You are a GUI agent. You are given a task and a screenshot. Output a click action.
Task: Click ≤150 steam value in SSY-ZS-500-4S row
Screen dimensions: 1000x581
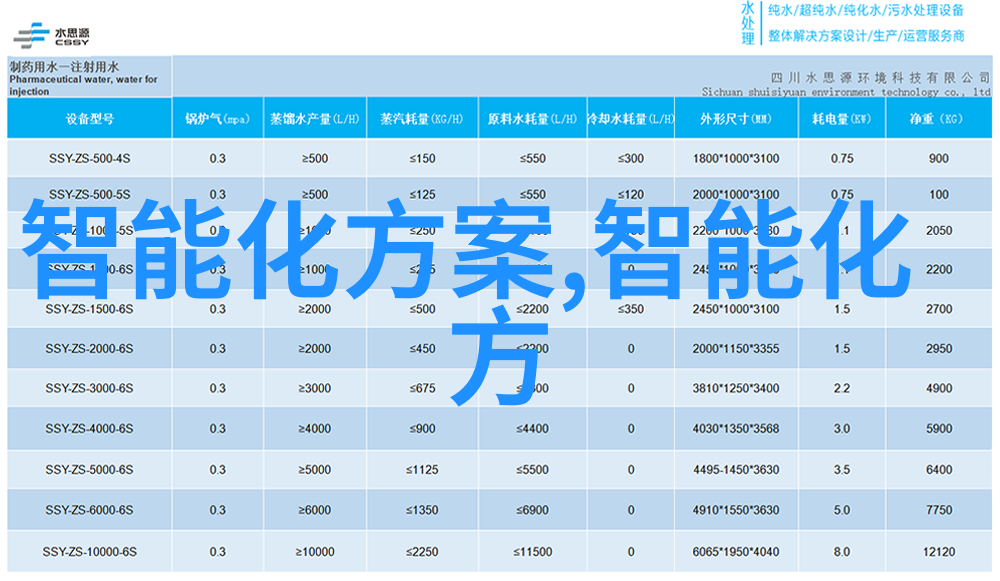point(422,158)
